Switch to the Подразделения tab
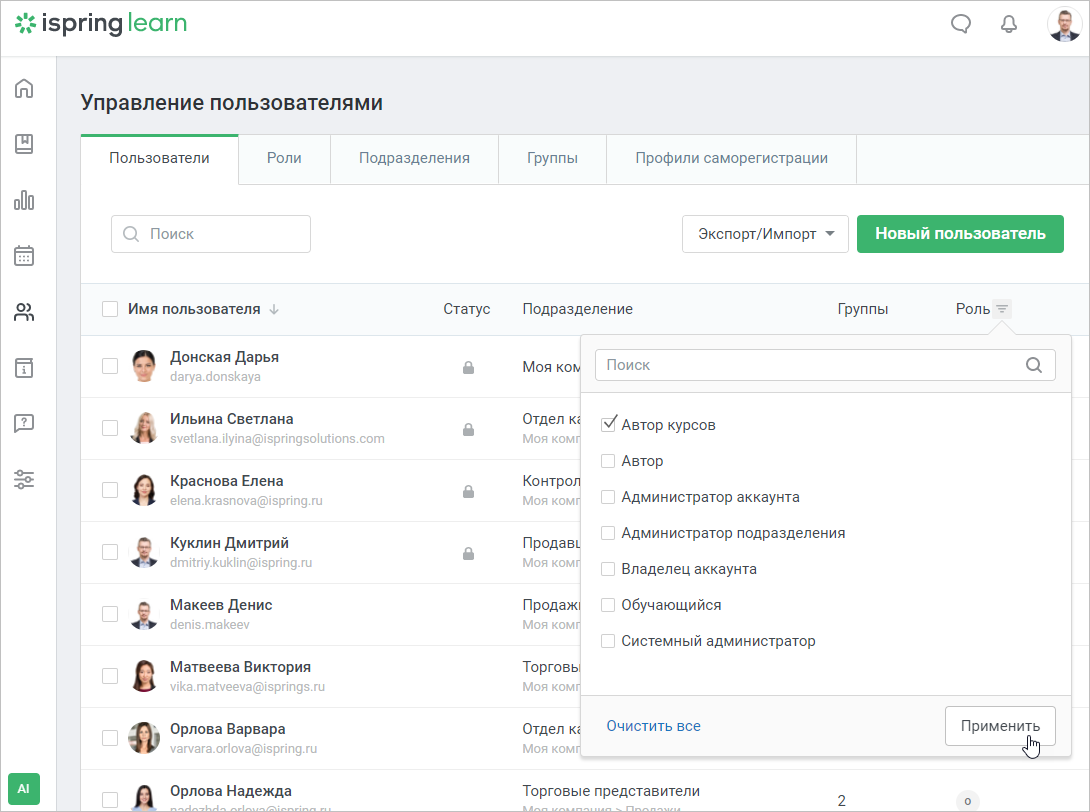This screenshot has width=1090, height=812. pos(414,159)
